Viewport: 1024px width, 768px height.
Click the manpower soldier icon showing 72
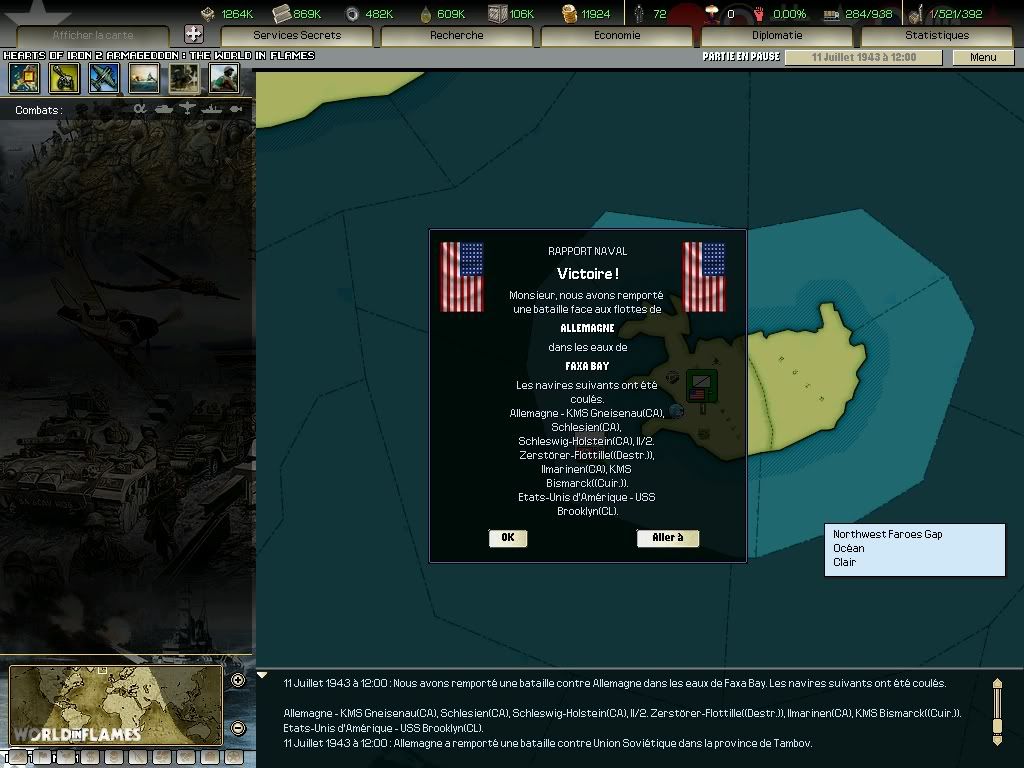(x=639, y=13)
